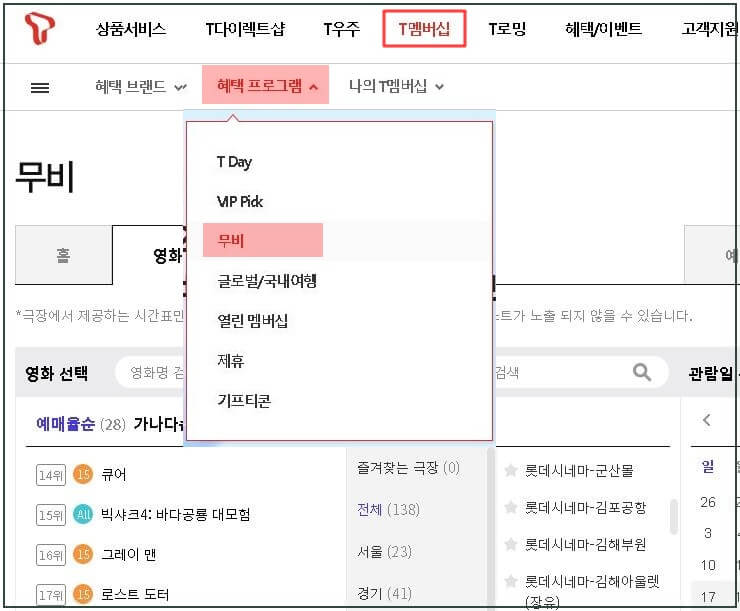Sort movies by 가나다순
This screenshot has width=740, height=611.
click(159, 424)
